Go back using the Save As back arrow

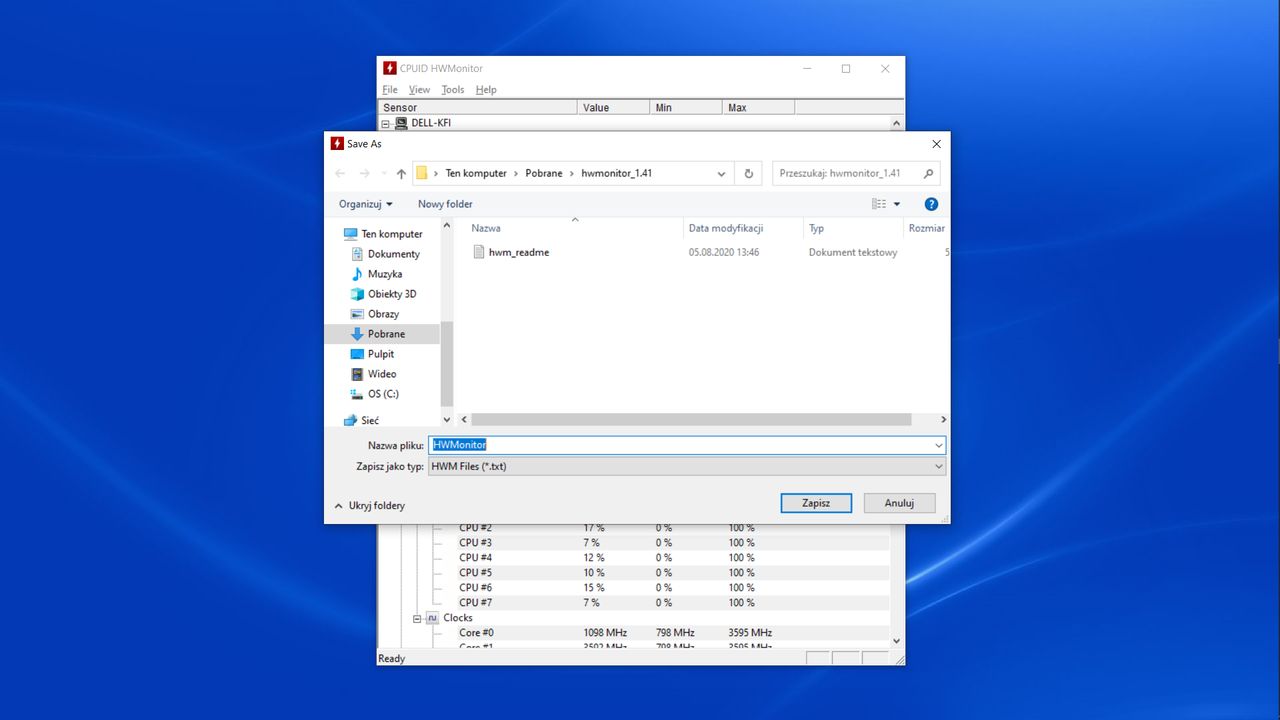[x=340, y=173]
